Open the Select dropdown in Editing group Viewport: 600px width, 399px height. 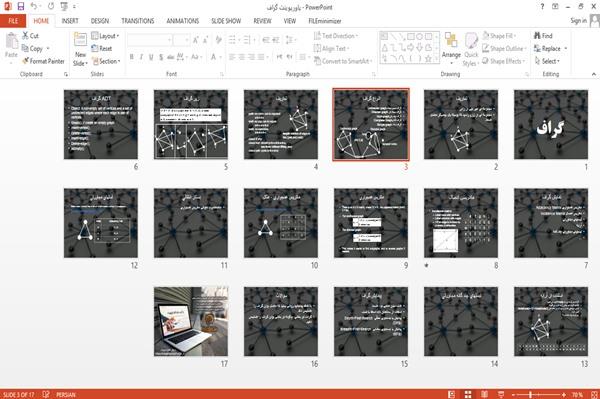pos(548,61)
